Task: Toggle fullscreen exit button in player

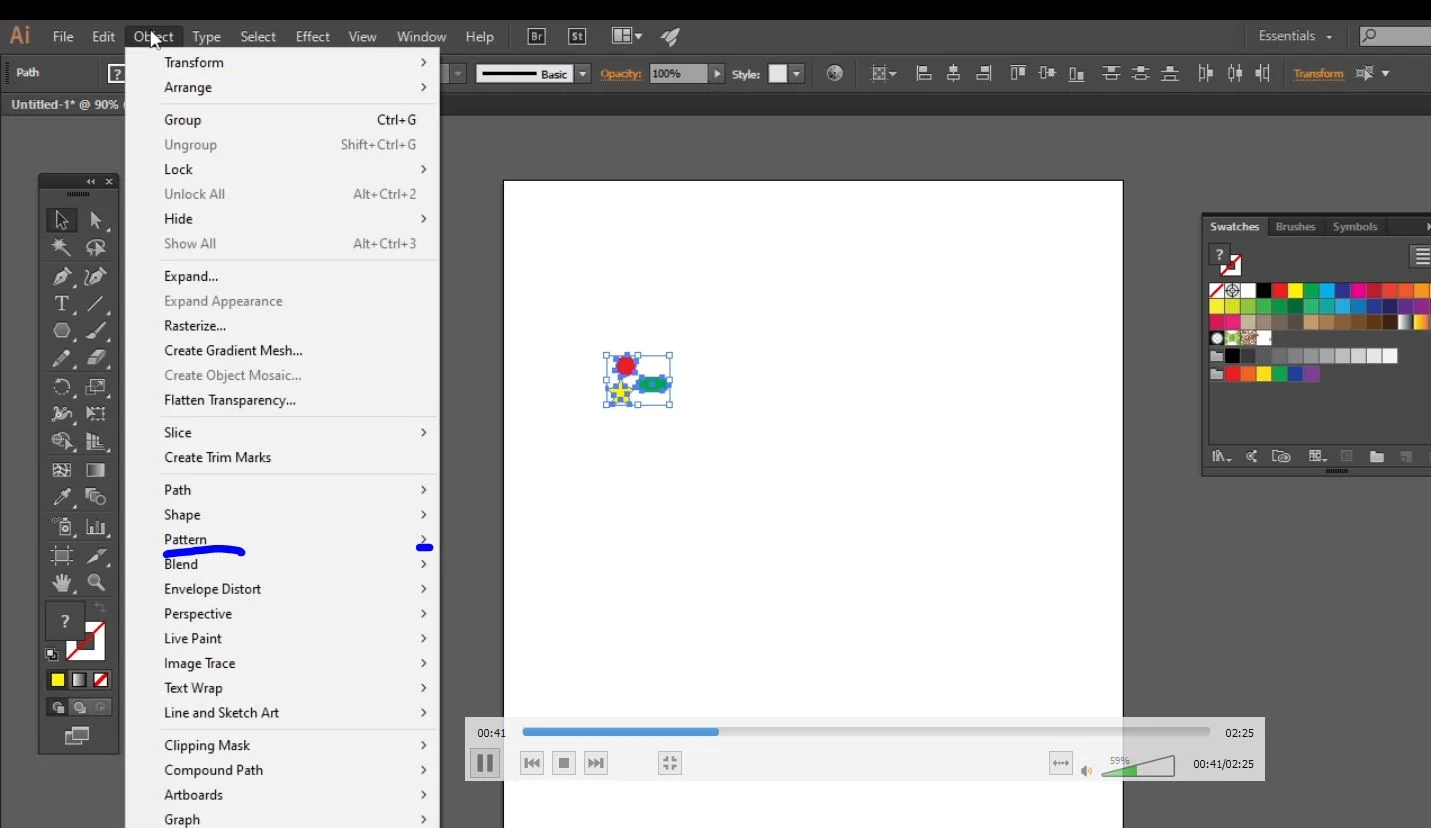Action: [669, 764]
